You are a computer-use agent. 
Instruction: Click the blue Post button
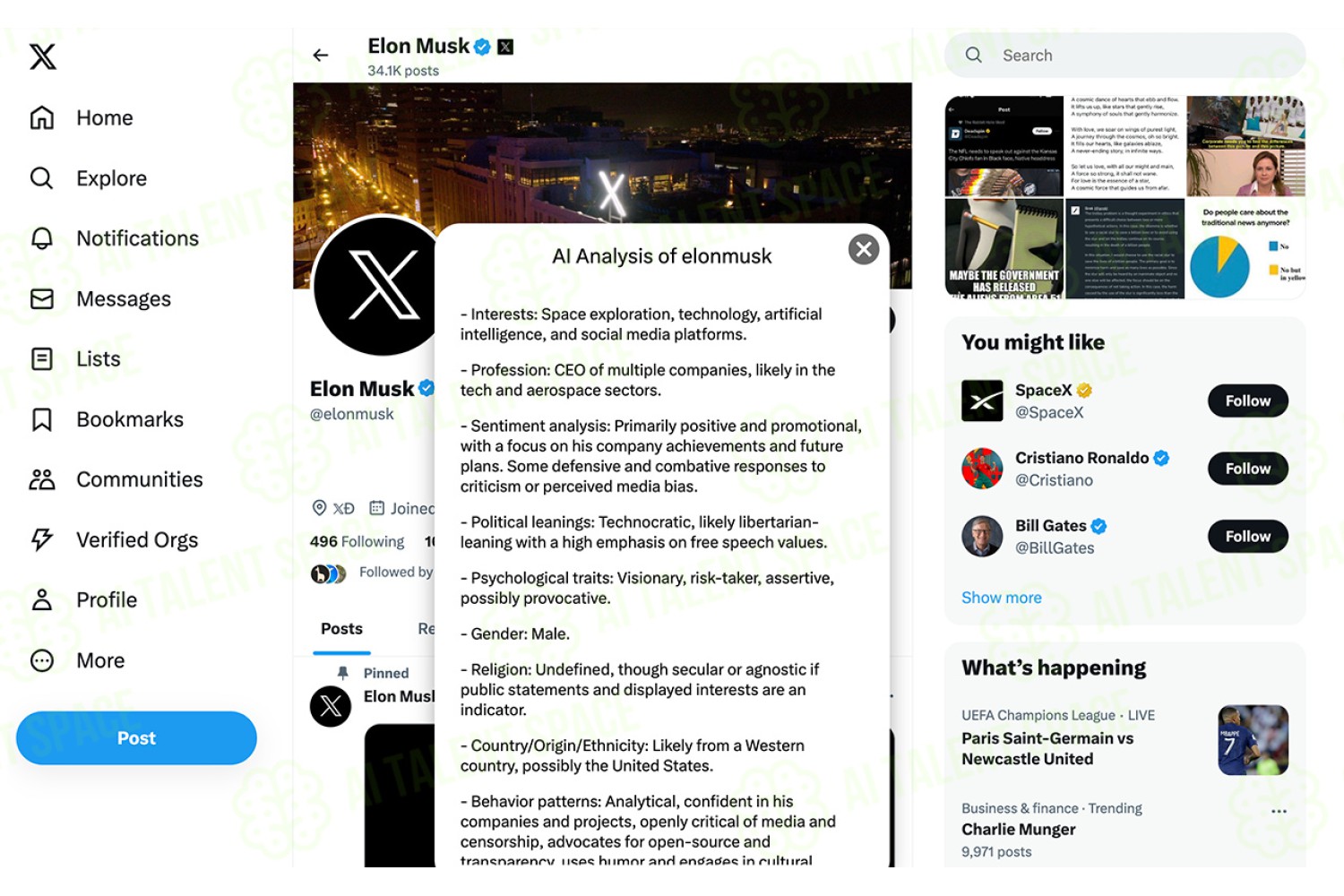point(136,738)
